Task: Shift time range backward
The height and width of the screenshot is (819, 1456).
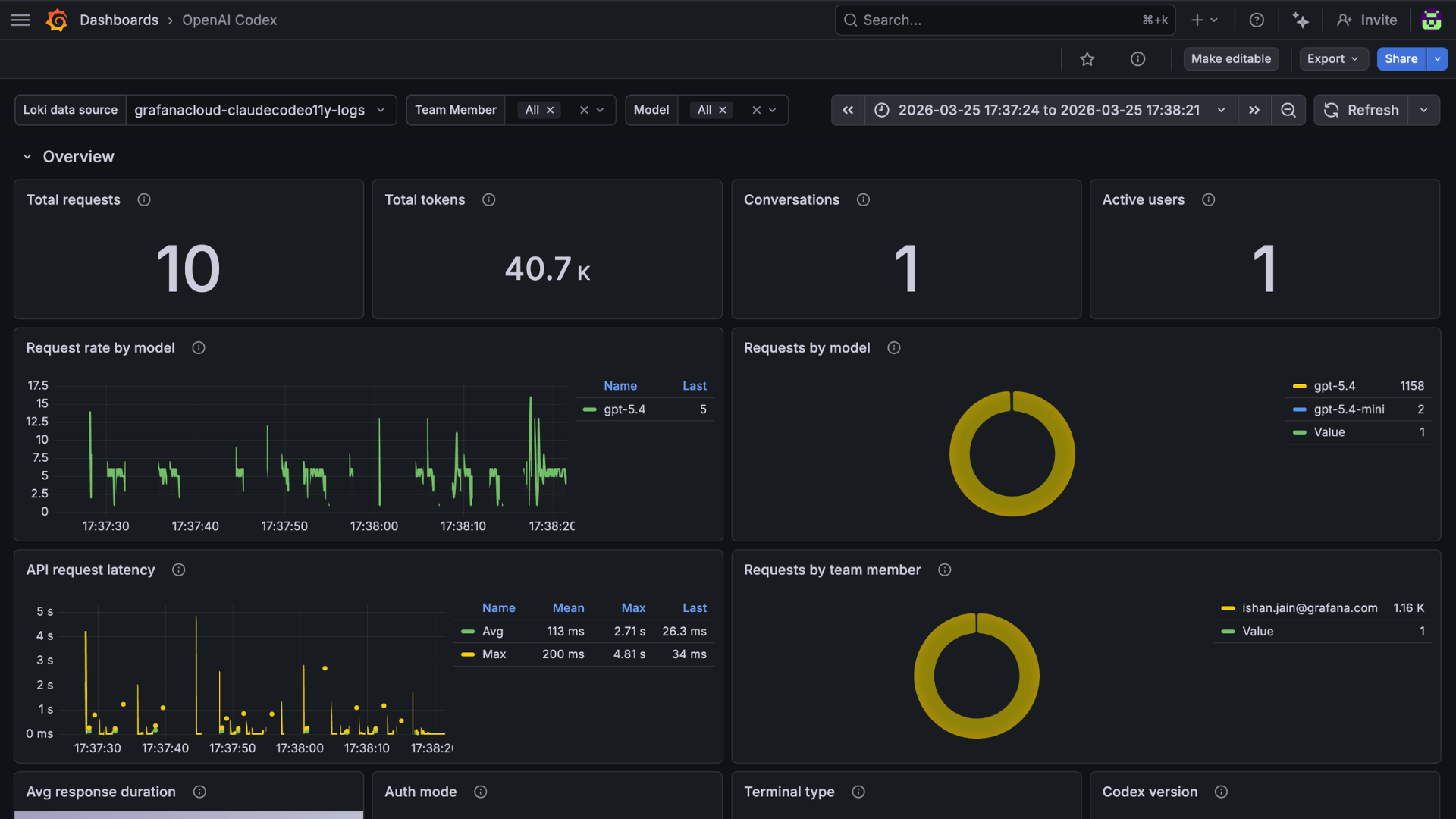Action: pos(848,111)
